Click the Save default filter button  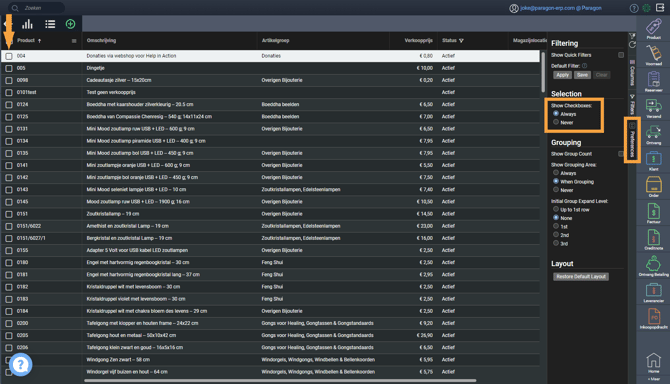pyautogui.click(x=582, y=75)
